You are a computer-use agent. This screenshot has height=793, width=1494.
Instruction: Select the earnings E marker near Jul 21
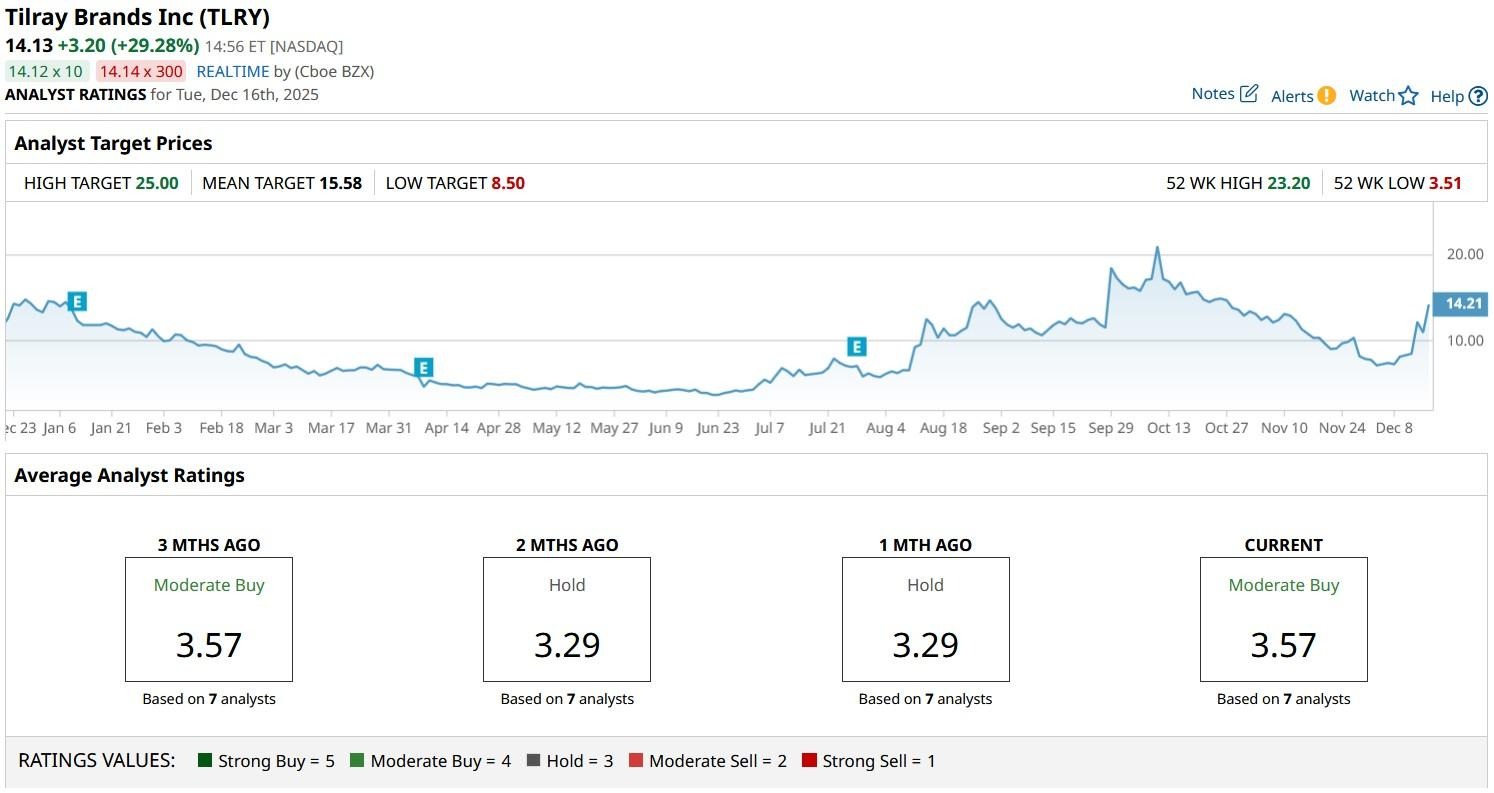point(856,347)
